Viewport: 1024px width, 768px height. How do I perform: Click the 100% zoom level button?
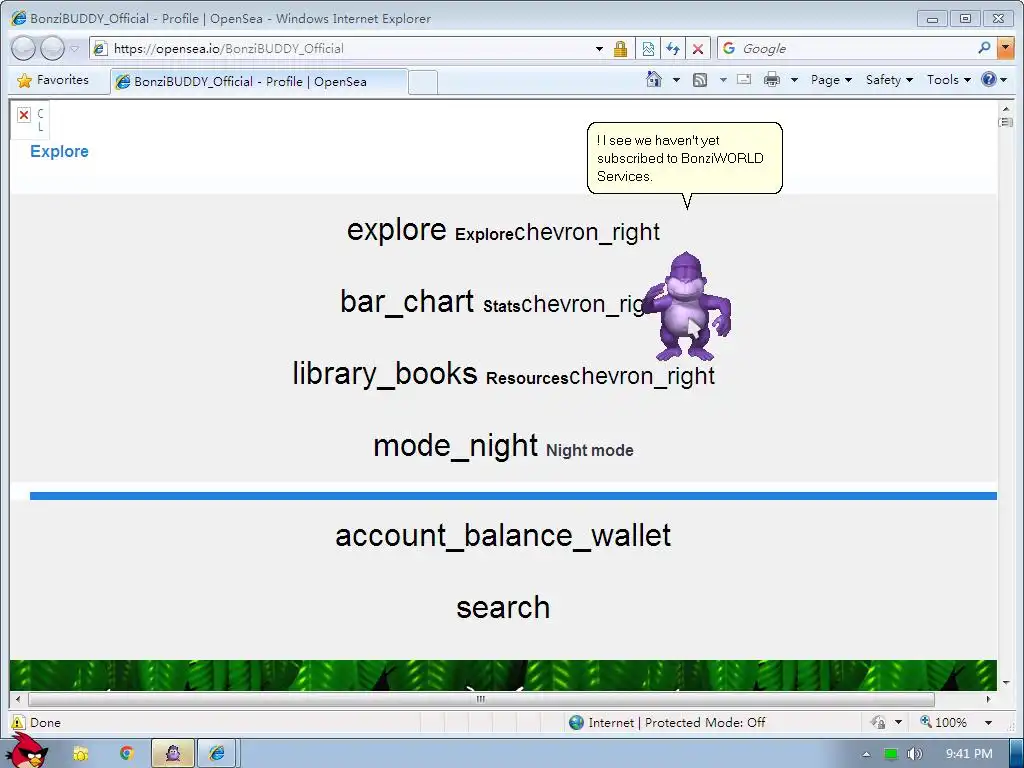[x=943, y=722]
